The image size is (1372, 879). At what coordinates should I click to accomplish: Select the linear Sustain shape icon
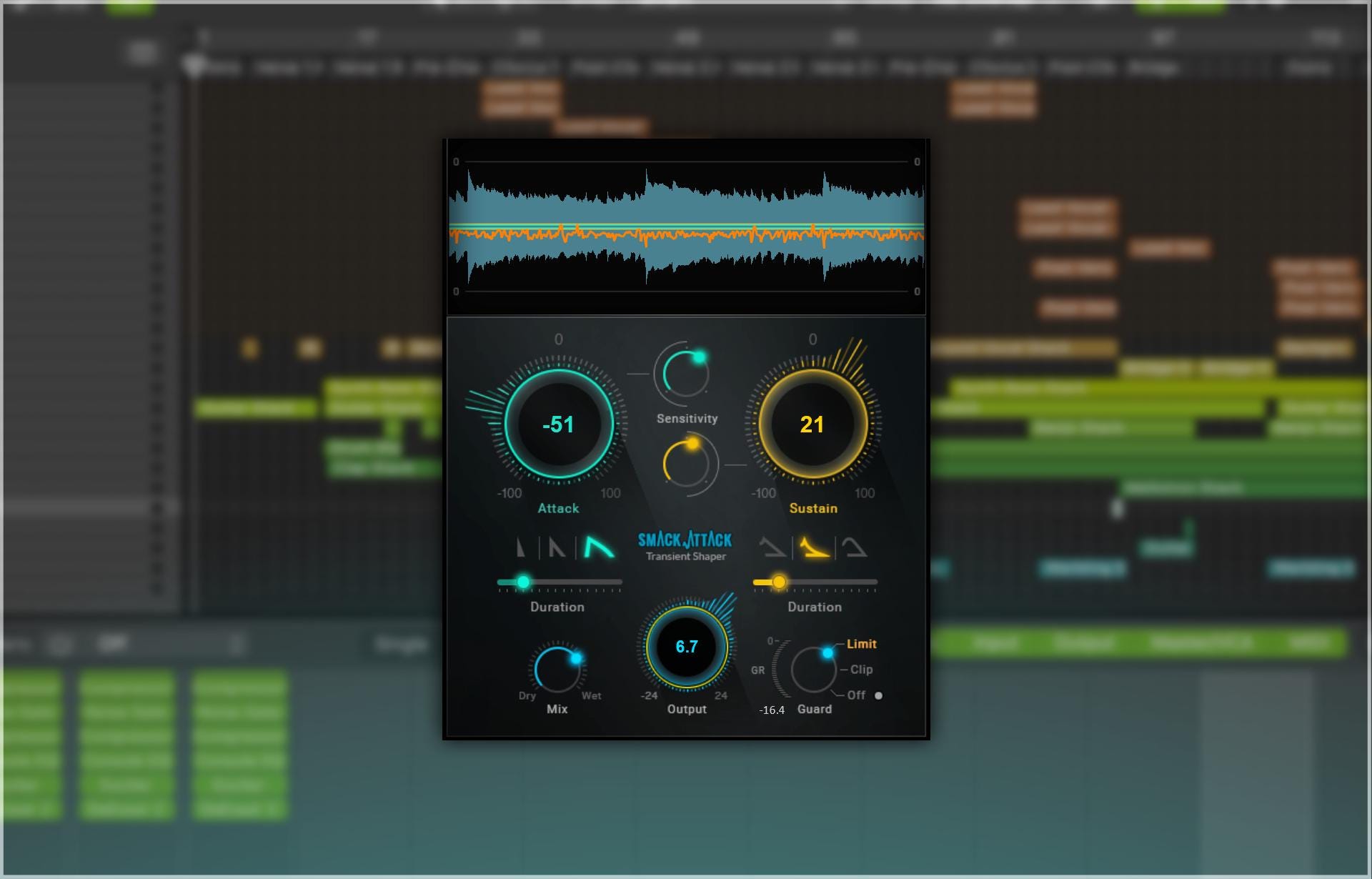772,548
